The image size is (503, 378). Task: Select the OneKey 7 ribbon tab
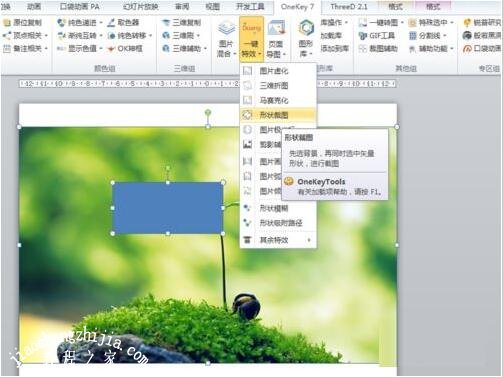point(297,7)
